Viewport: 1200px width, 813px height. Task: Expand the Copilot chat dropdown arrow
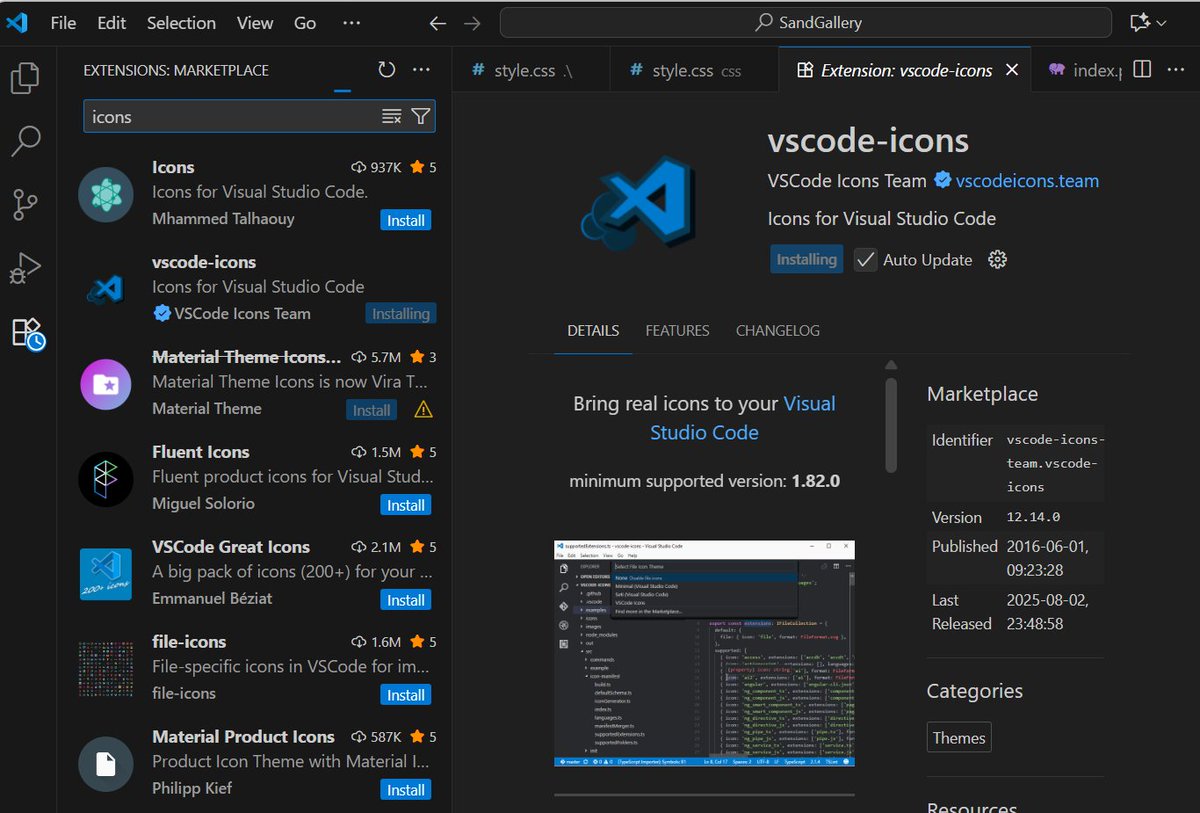(1161, 23)
